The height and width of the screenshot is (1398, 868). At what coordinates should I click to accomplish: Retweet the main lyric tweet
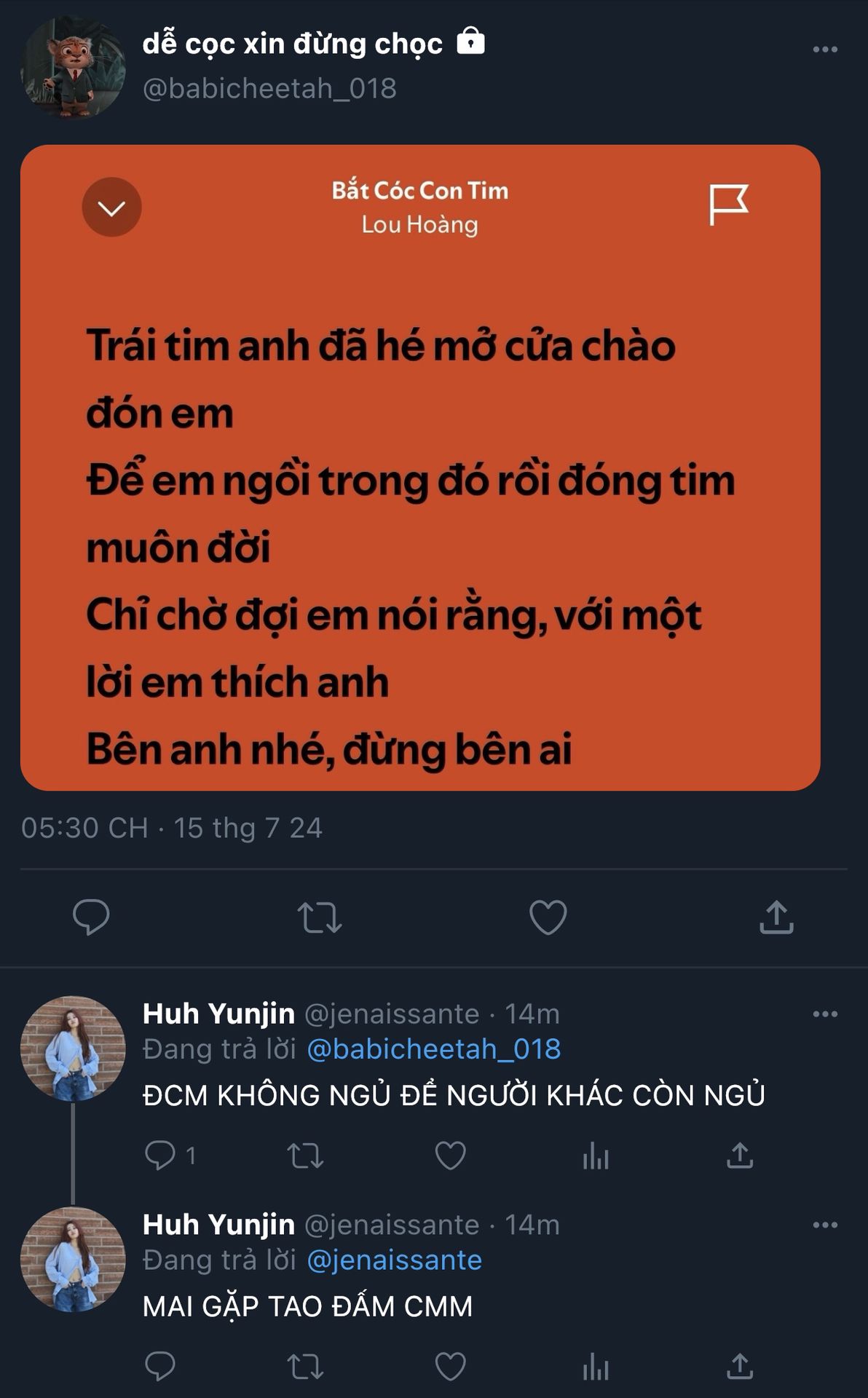point(320,917)
